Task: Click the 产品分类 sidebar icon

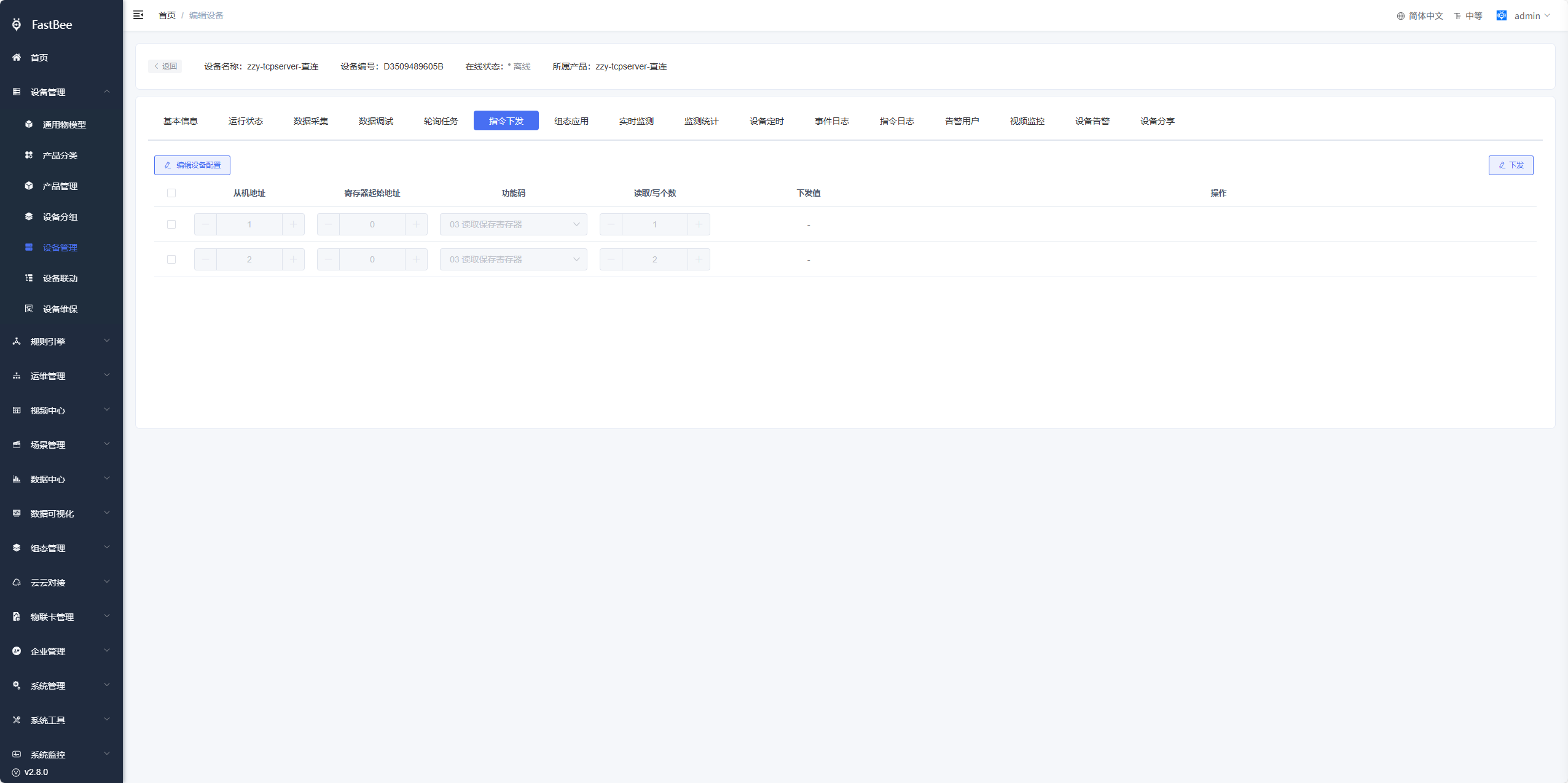Action: (x=29, y=155)
